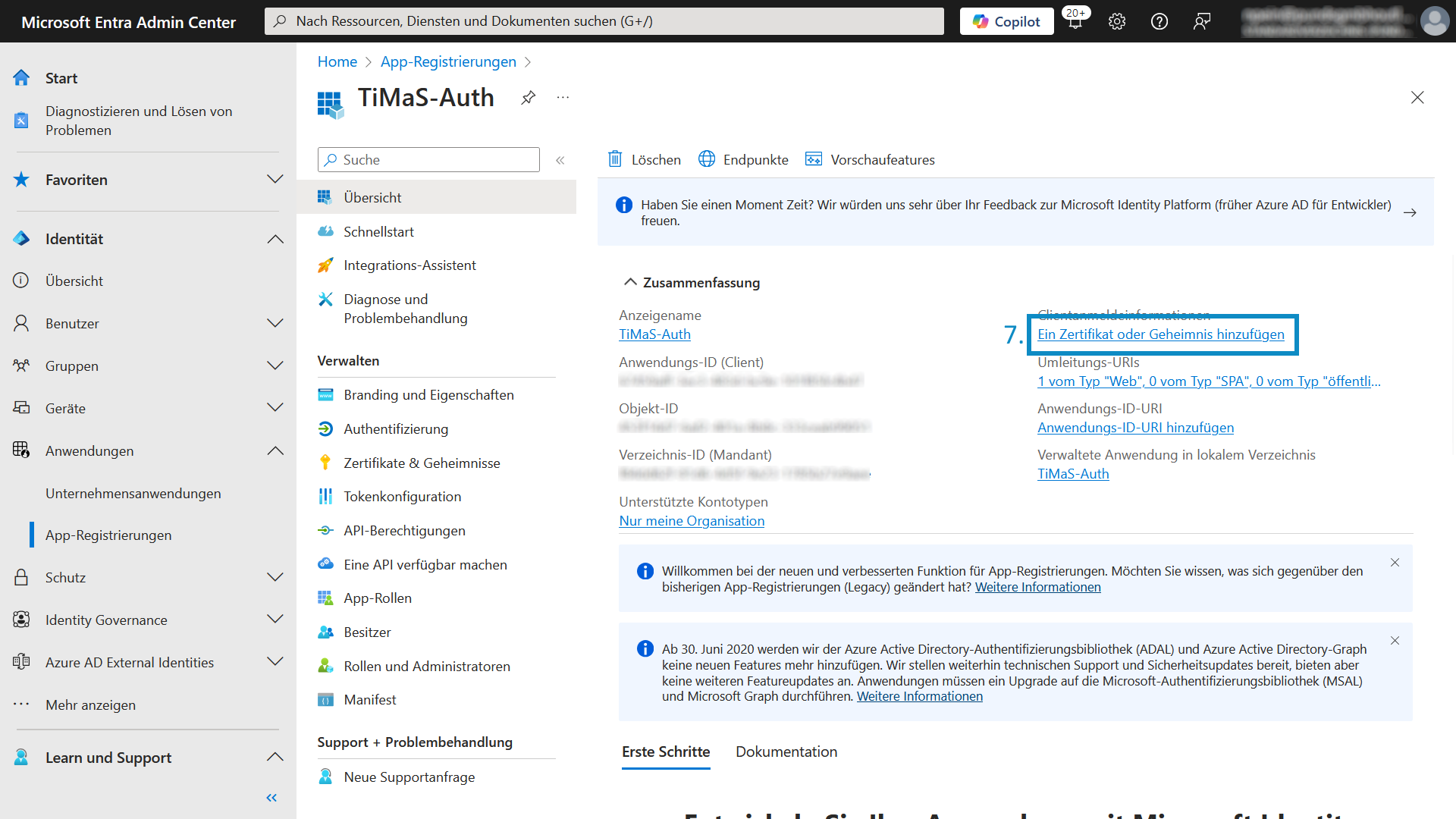The height and width of the screenshot is (819, 1456).
Task: Click Ein Zertifikat oder Geheimnis hinzufügen
Action: point(1160,334)
